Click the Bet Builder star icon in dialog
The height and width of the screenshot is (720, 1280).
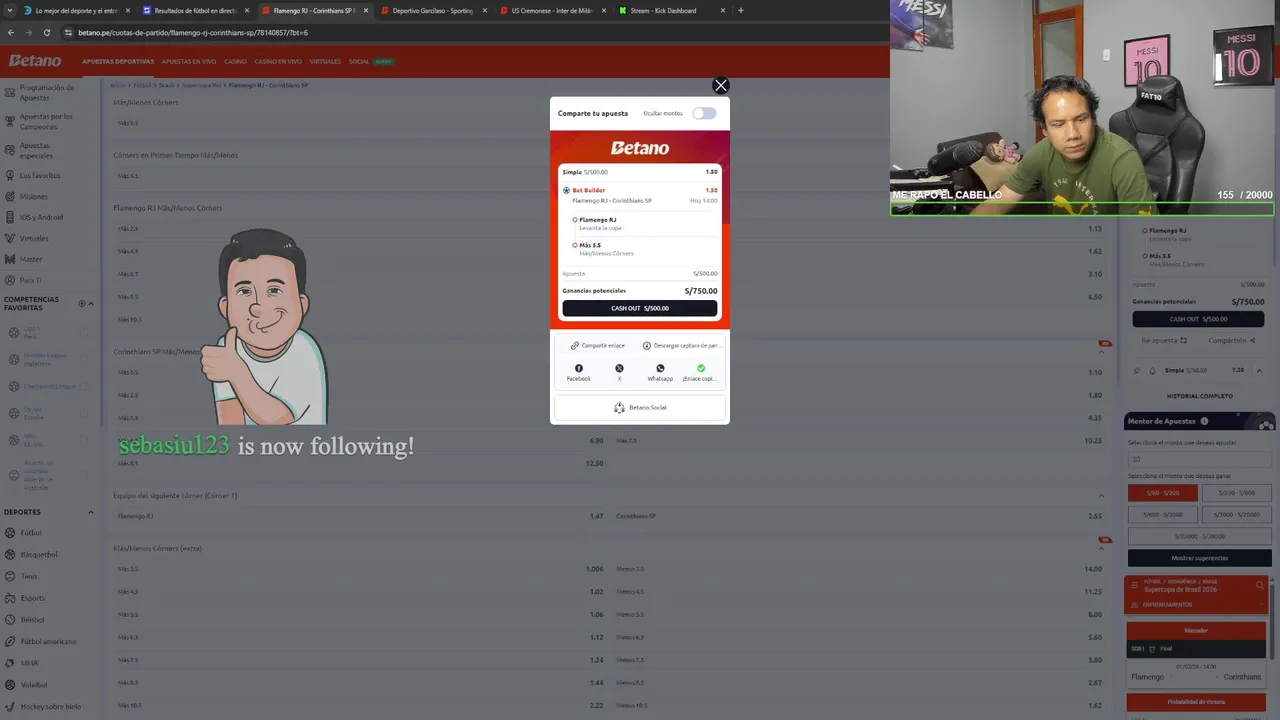(x=566, y=190)
